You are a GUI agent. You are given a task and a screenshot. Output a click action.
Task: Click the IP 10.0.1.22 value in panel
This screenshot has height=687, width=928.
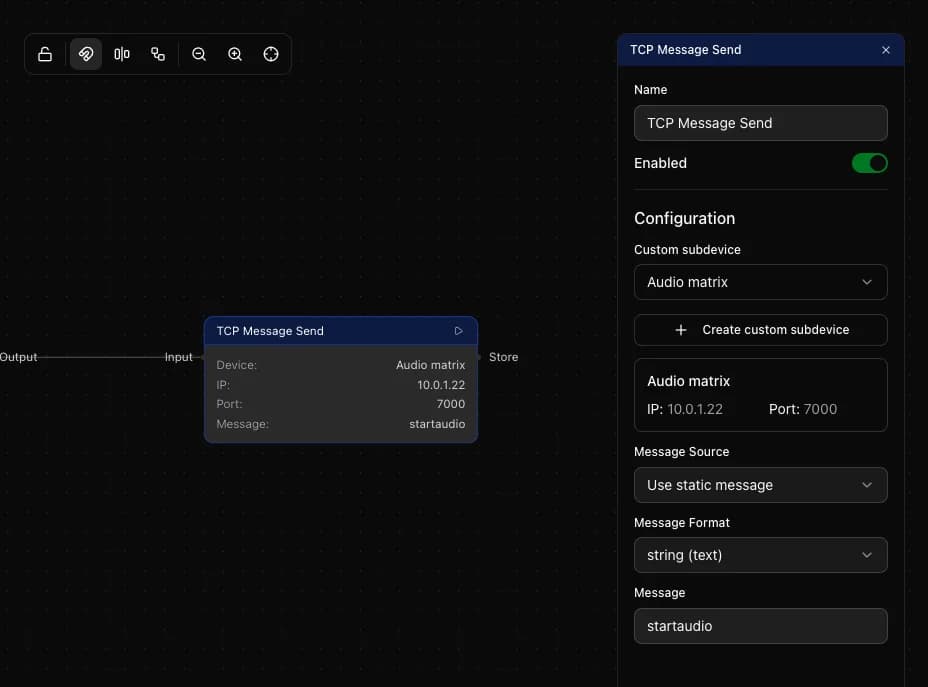tap(695, 409)
